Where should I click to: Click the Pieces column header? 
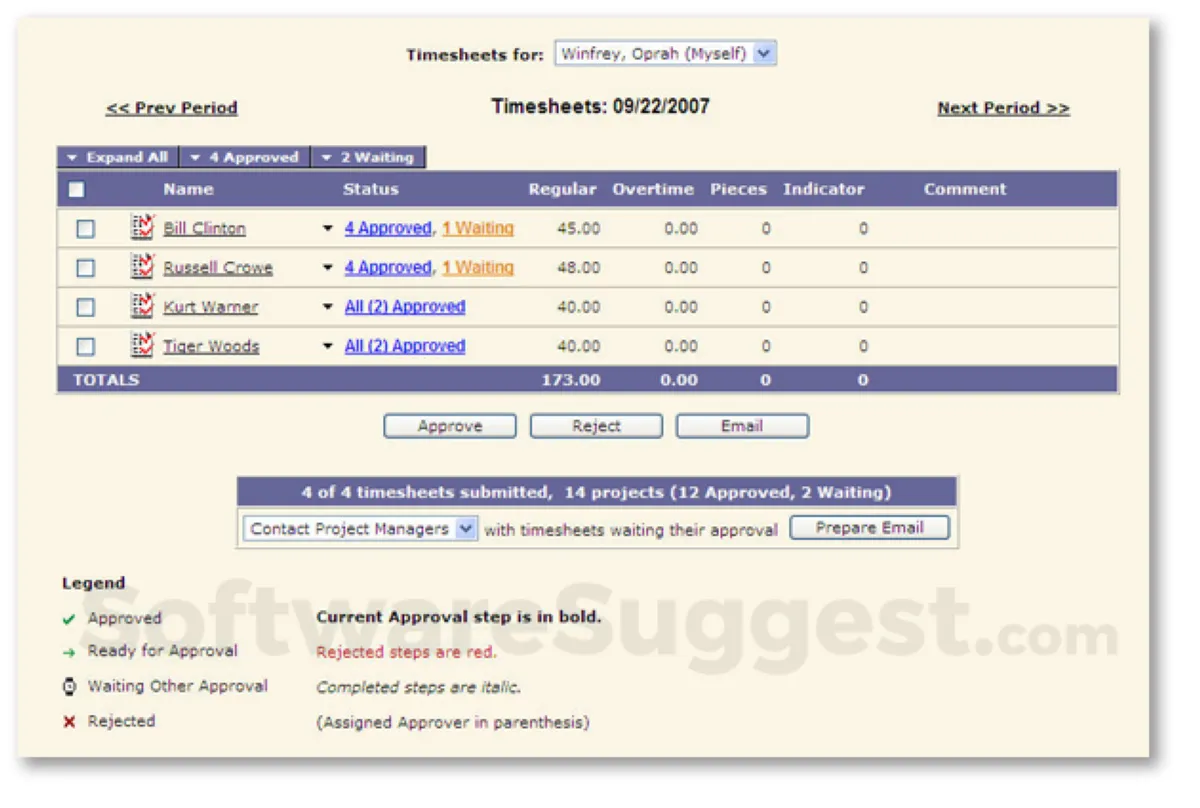coord(739,189)
